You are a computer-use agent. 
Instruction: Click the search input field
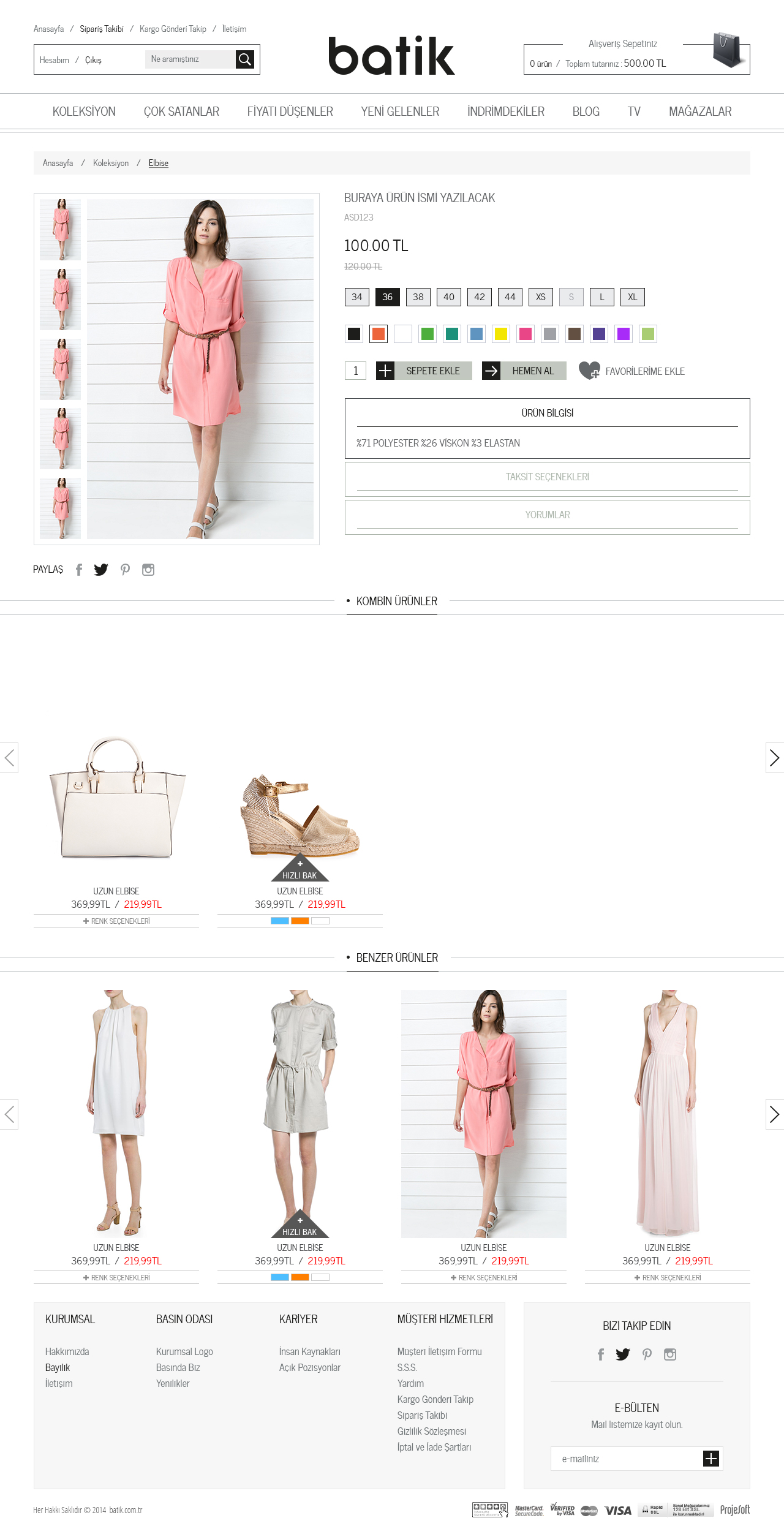click(x=190, y=59)
